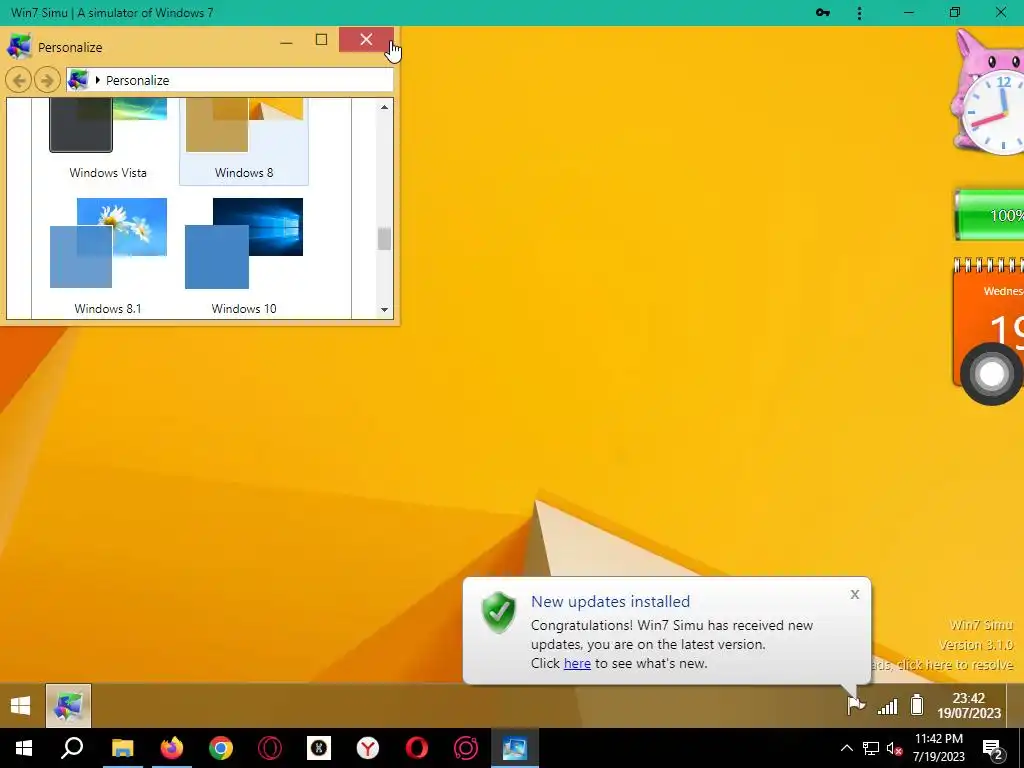This screenshot has height=768, width=1024.
Task: Select the Windows Vista theme
Action: coord(108,142)
